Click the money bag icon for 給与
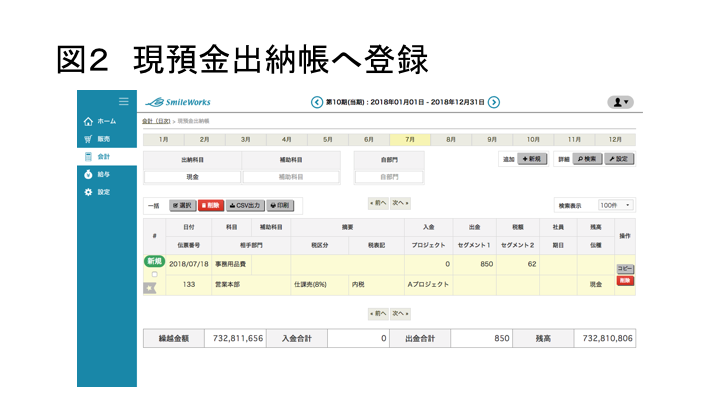This screenshot has height=405, width=720. pyautogui.click(x=88, y=174)
